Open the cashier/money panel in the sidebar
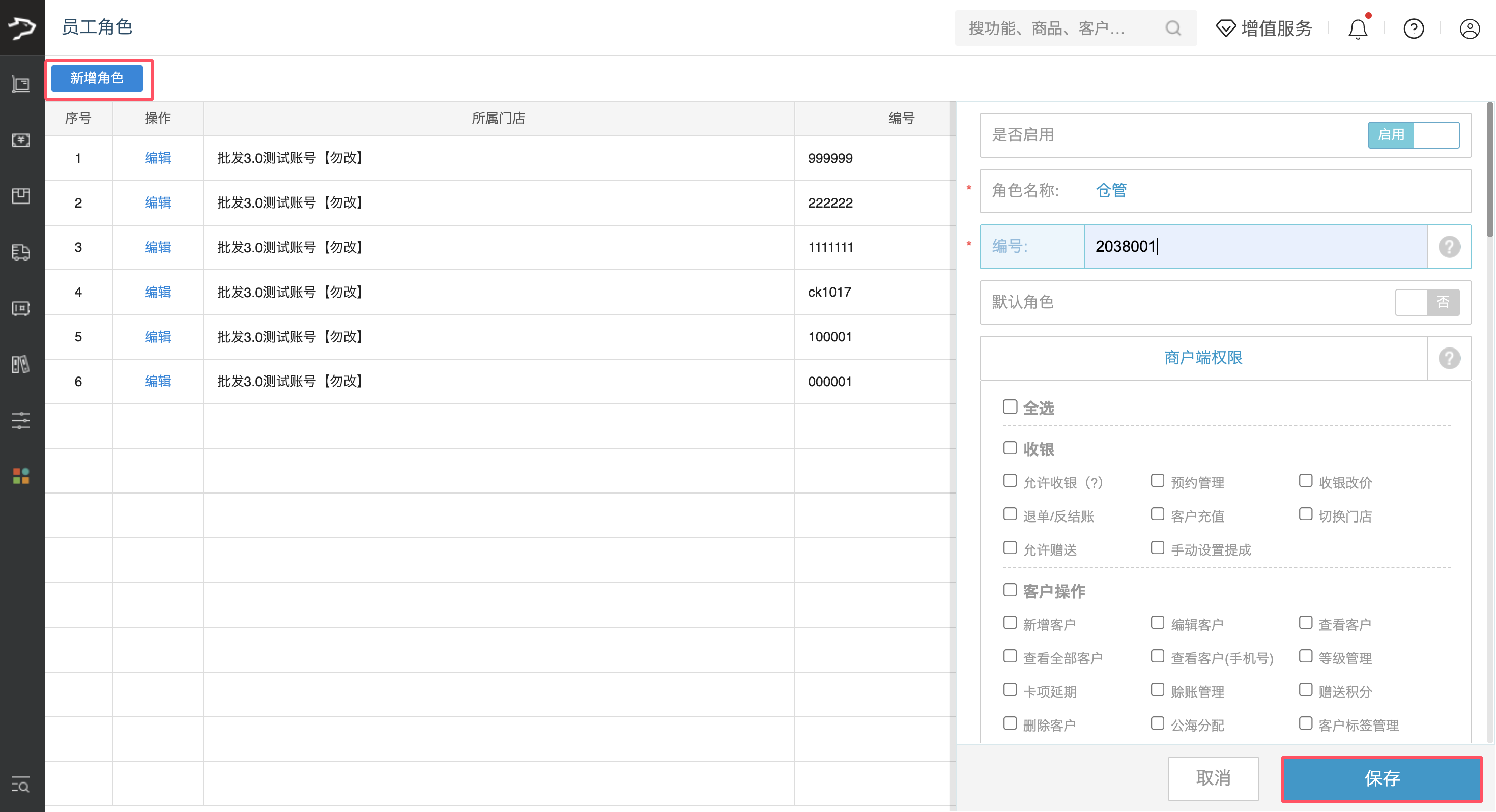1496x812 pixels. (21, 139)
